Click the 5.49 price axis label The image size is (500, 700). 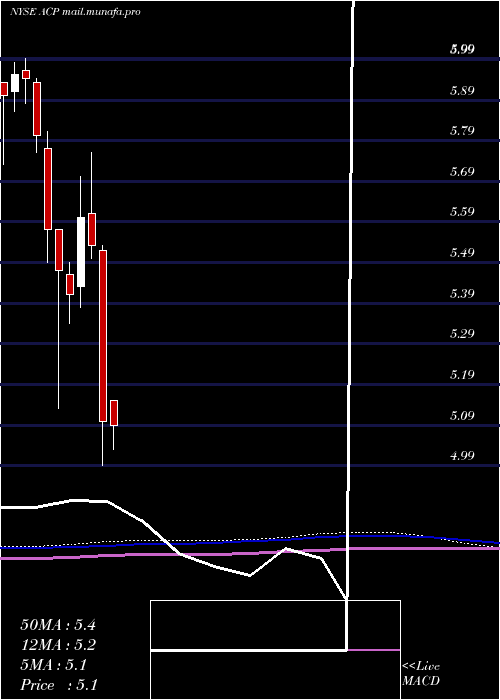coord(461,253)
